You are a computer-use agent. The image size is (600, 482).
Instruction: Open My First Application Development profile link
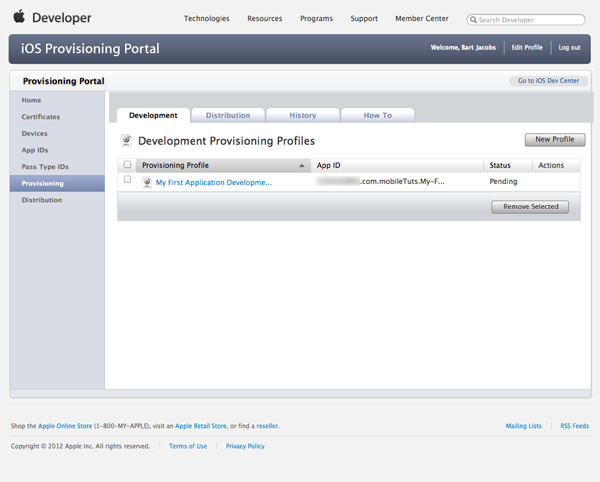(x=214, y=182)
